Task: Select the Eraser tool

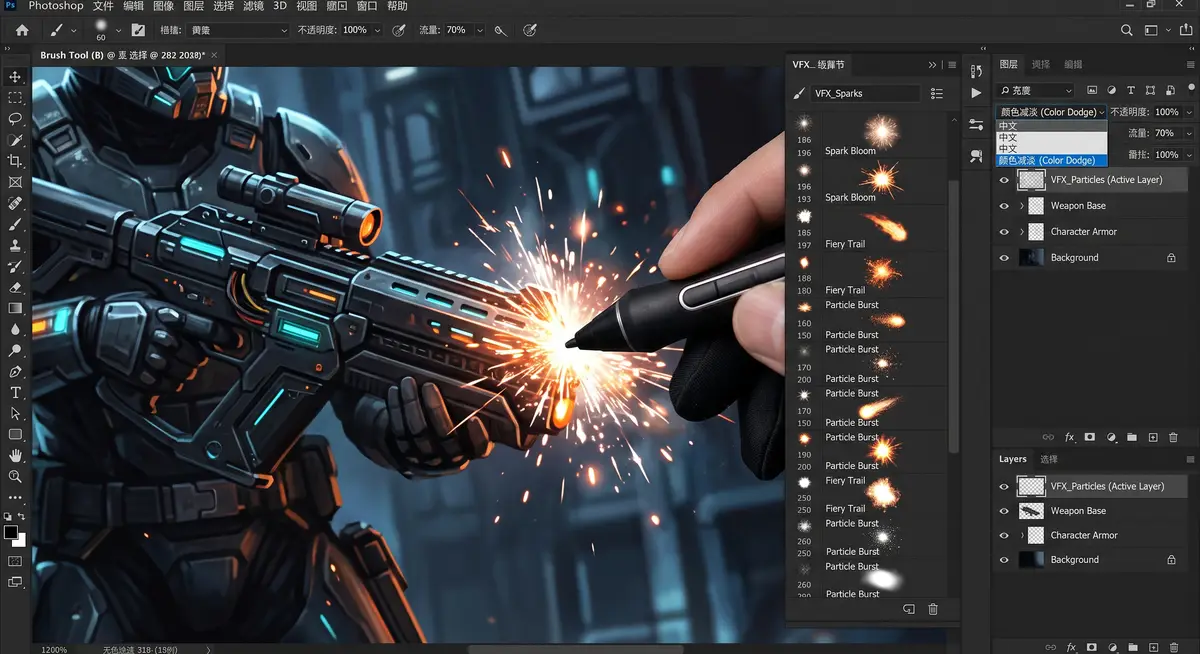Action: [15, 287]
